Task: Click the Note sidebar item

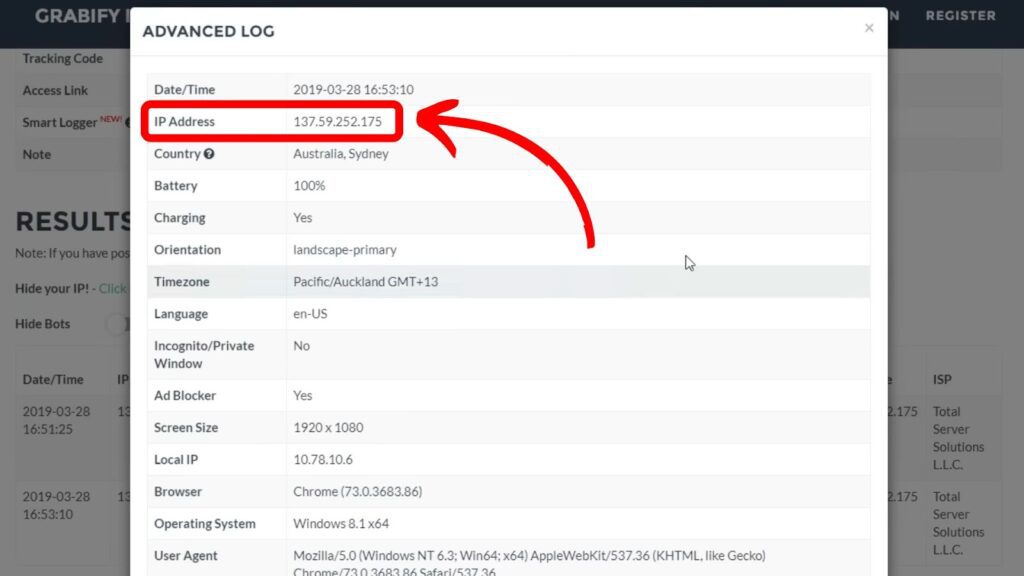Action: pyautogui.click(x=36, y=154)
